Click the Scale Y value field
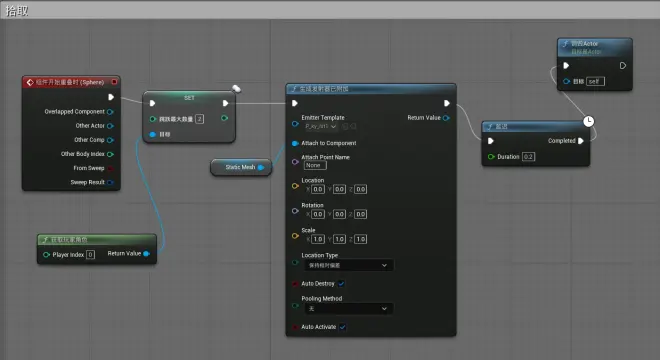The width and height of the screenshot is (660, 360). pos(339,239)
